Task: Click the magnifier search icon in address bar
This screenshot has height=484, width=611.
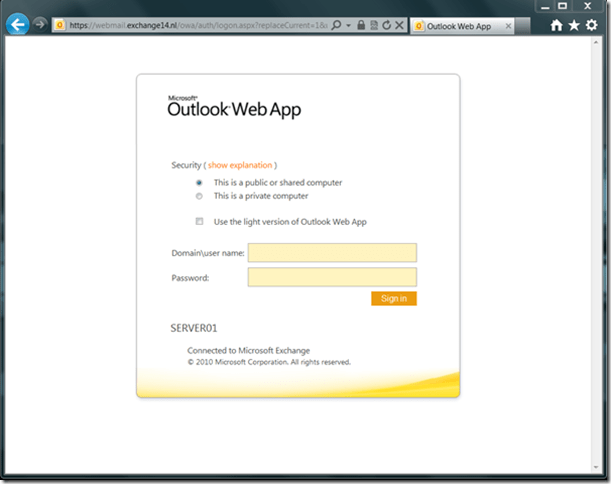Action: pos(335,24)
